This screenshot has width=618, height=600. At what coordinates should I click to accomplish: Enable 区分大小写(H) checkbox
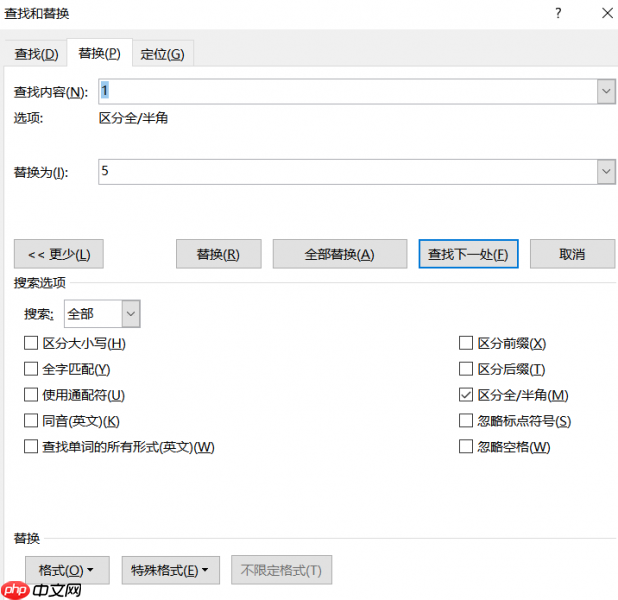point(31,343)
